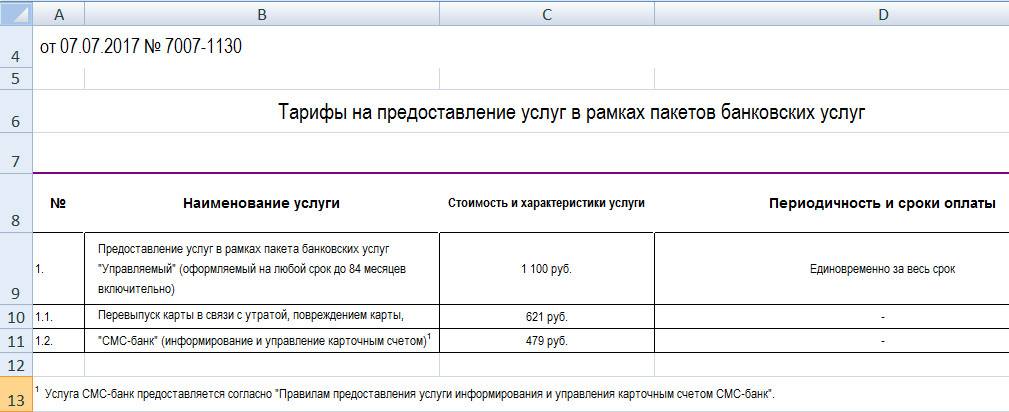Select the 'Перевыпуск карты' service cell
The image size is (1009, 412).
coord(251,317)
